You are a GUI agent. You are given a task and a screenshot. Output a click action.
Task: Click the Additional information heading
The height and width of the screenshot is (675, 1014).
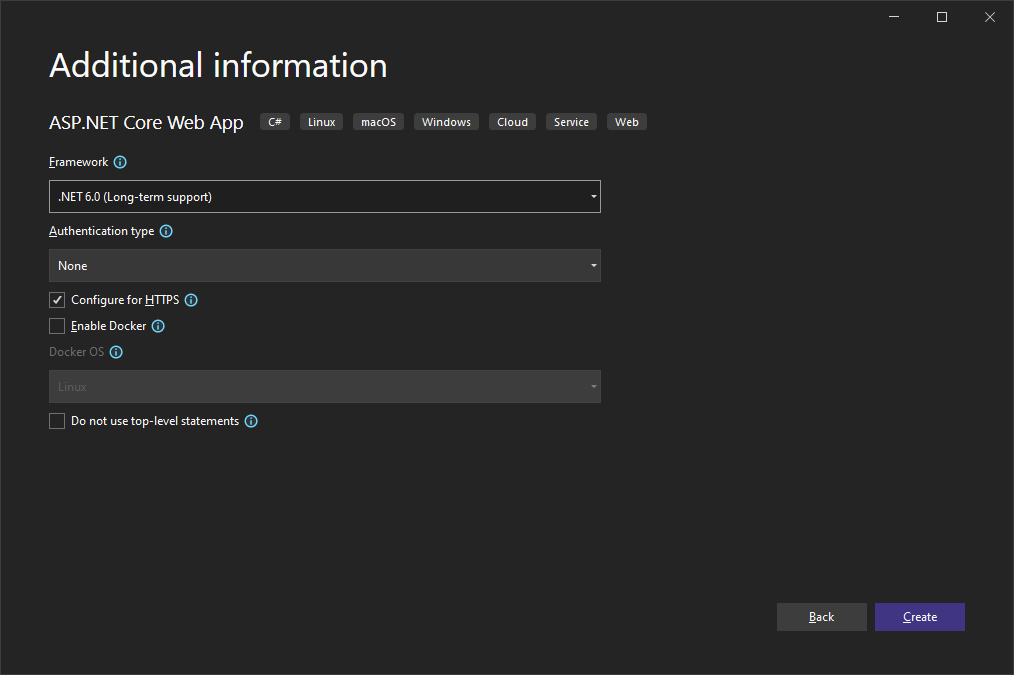point(218,65)
